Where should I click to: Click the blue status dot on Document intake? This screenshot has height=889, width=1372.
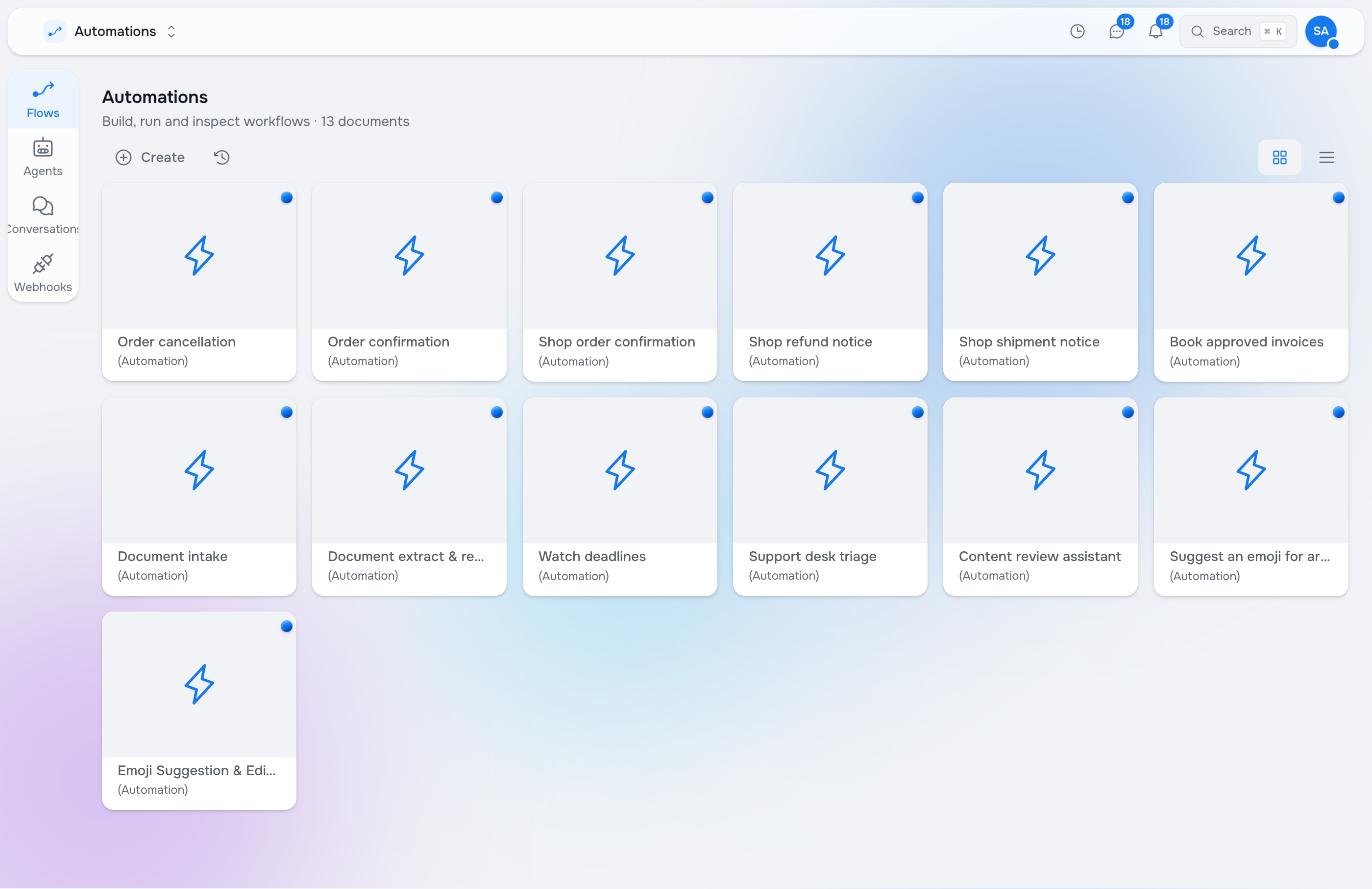pos(286,412)
